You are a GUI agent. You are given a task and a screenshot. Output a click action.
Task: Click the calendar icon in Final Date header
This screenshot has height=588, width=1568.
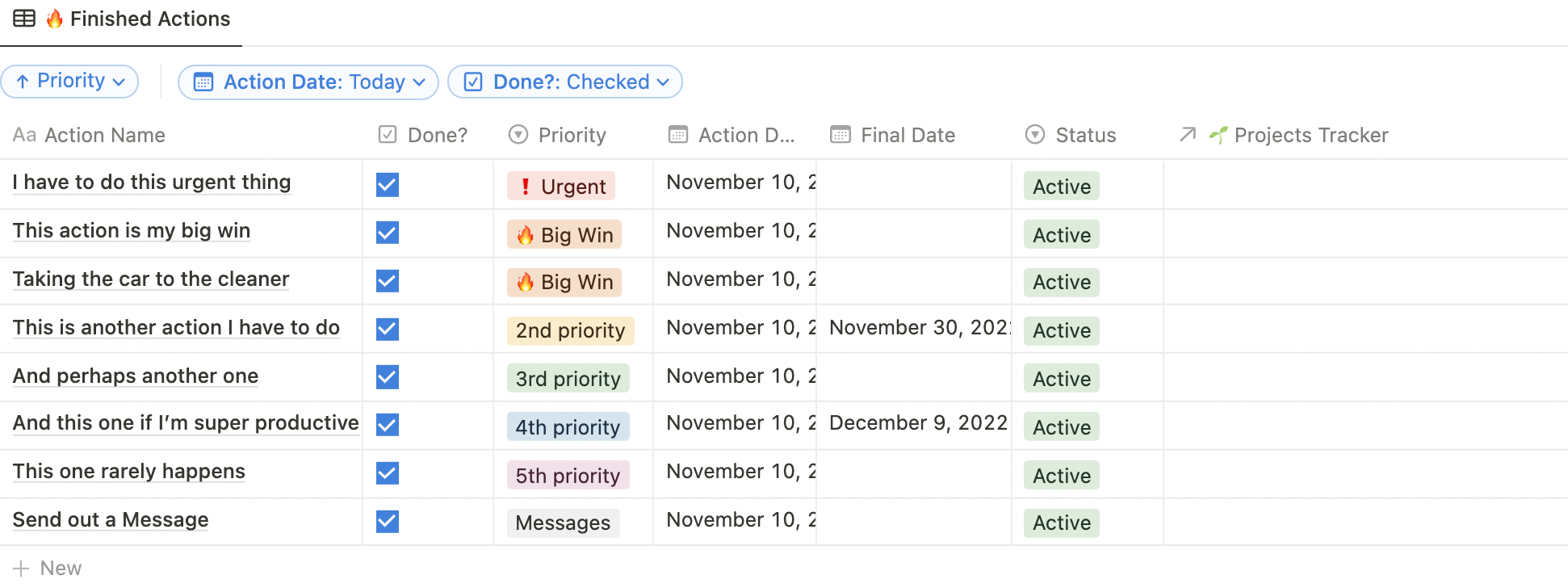(x=841, y=135)
